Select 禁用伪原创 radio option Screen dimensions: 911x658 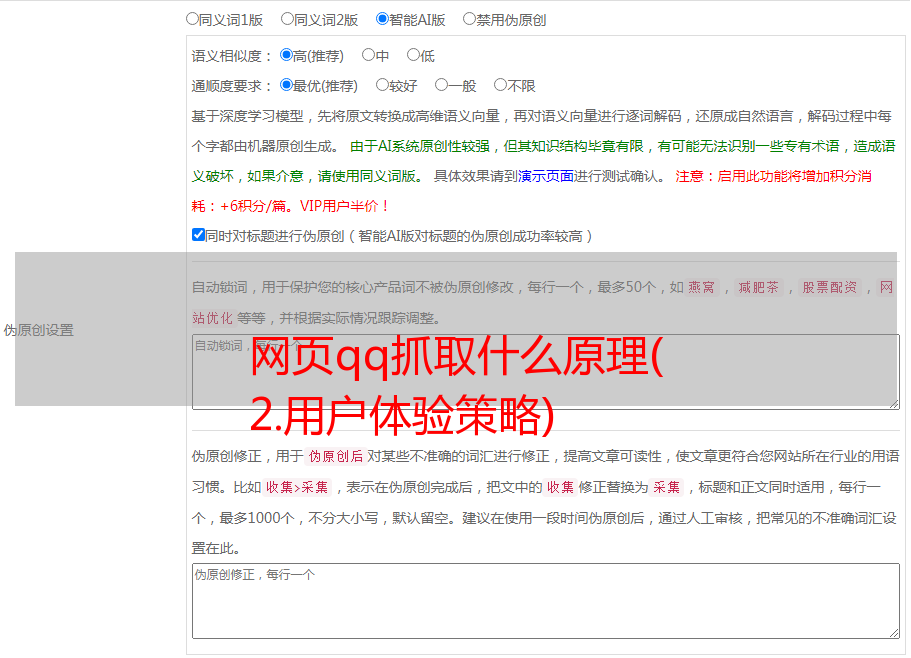[469, 19]
